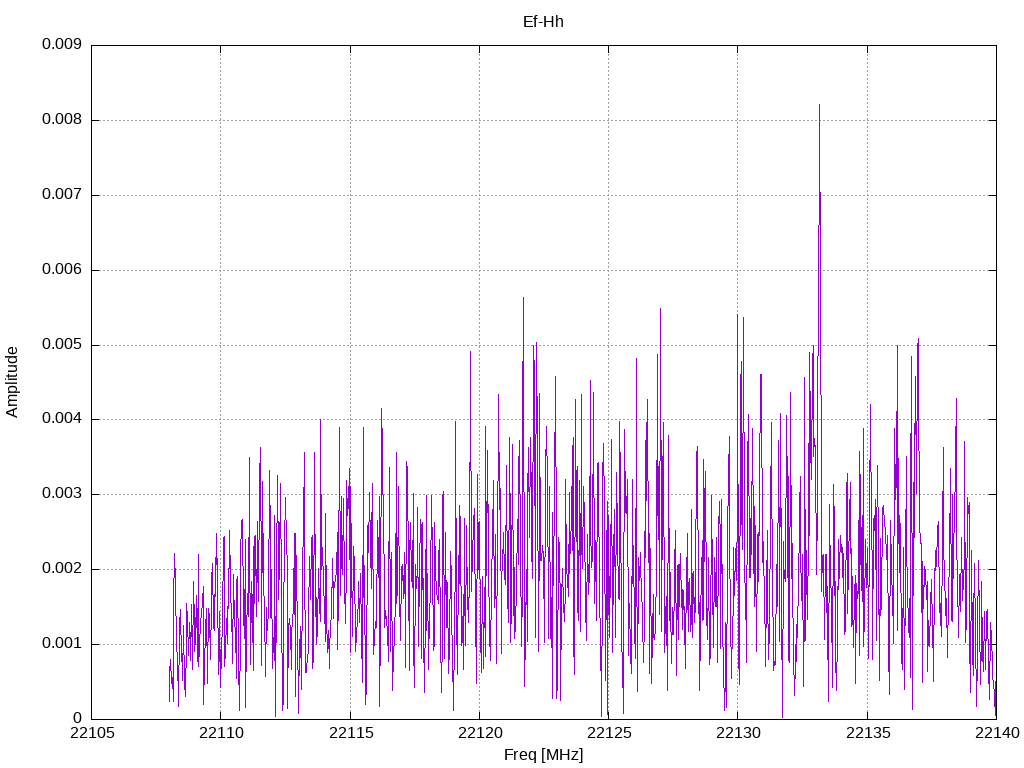Click the Amplitude axis label
1024x768 pixels.
(x=12, y=382)
